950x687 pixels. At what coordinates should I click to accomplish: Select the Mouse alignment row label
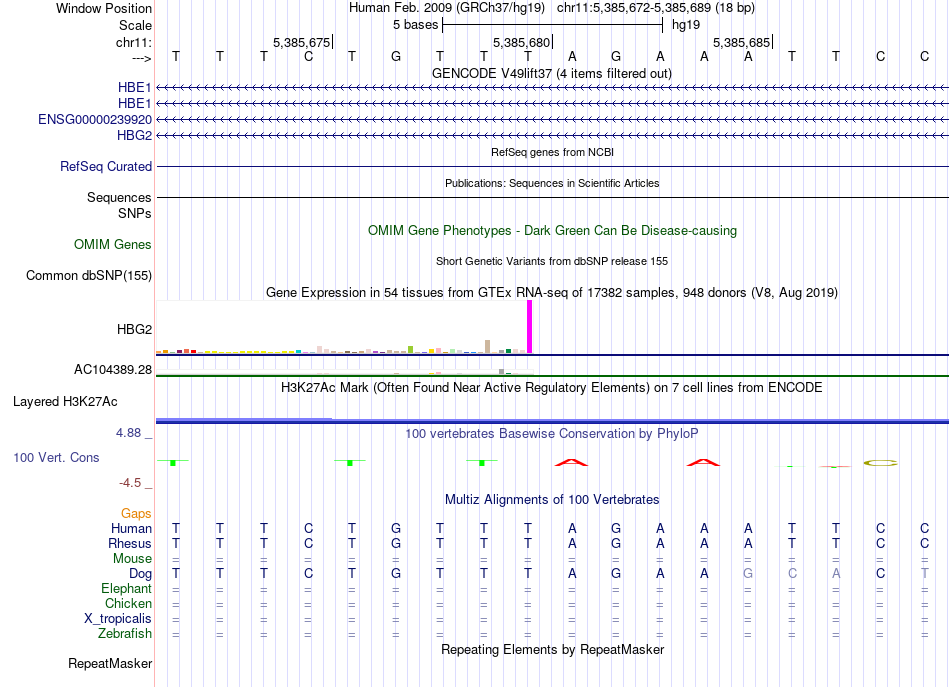point(132,558)
